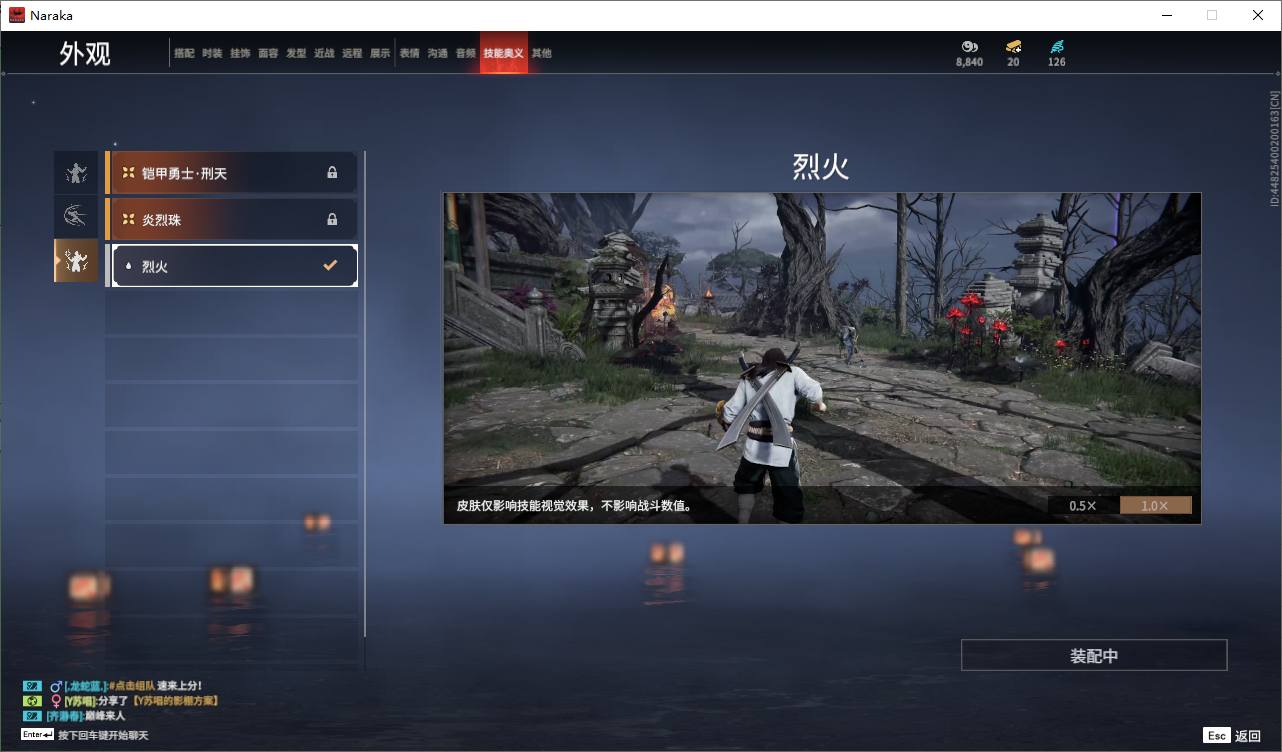Open the 时装 tab
The width and height of the screenshot is (1282, 752).
[212, 53]
